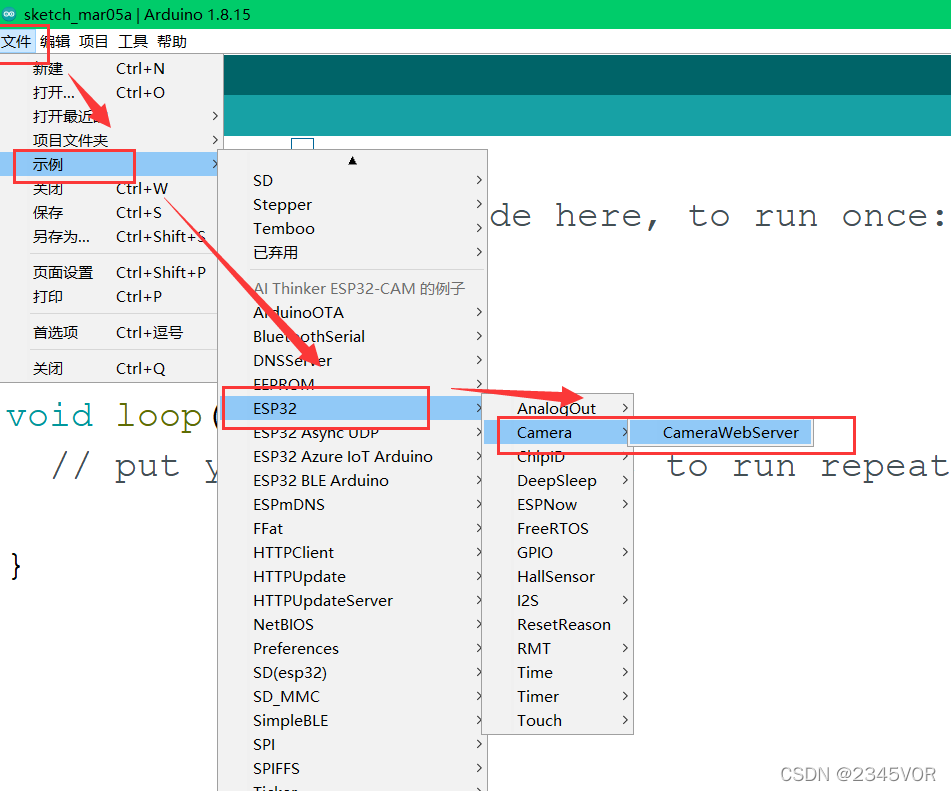Expand I2S under ESP32
The width and height of the screenshot is (951, 791).
point(557,601)
